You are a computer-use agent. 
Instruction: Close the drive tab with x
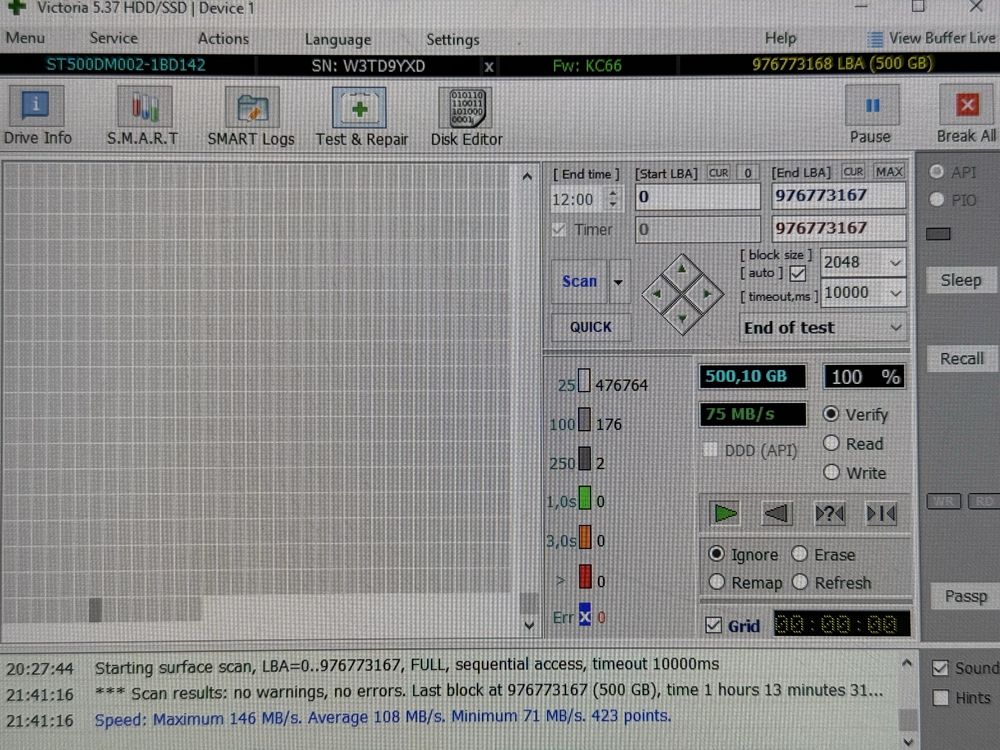coord(489,66)
